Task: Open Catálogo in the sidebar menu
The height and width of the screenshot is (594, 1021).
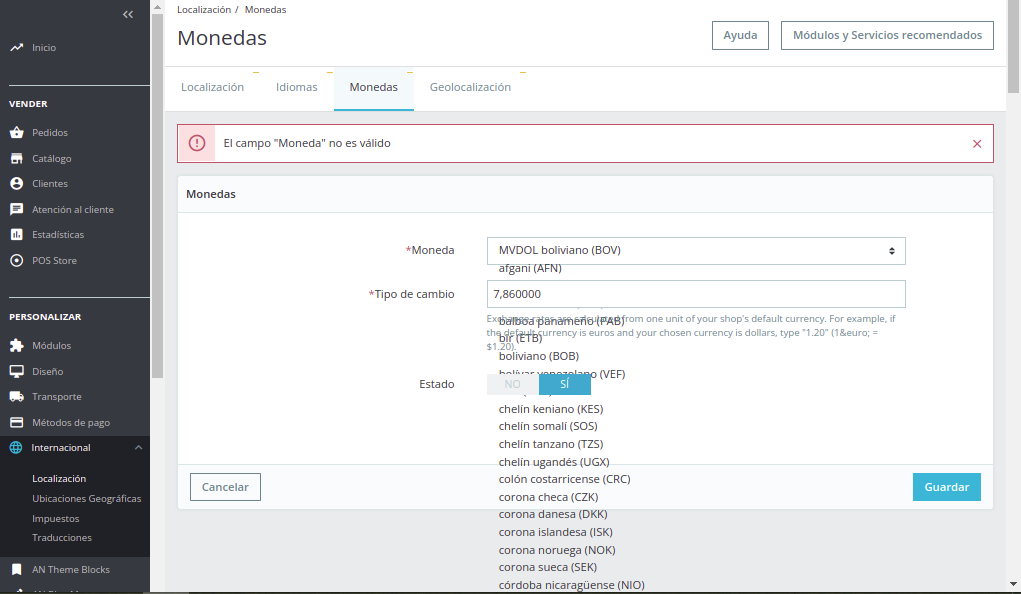Action: tap(52, 158)
